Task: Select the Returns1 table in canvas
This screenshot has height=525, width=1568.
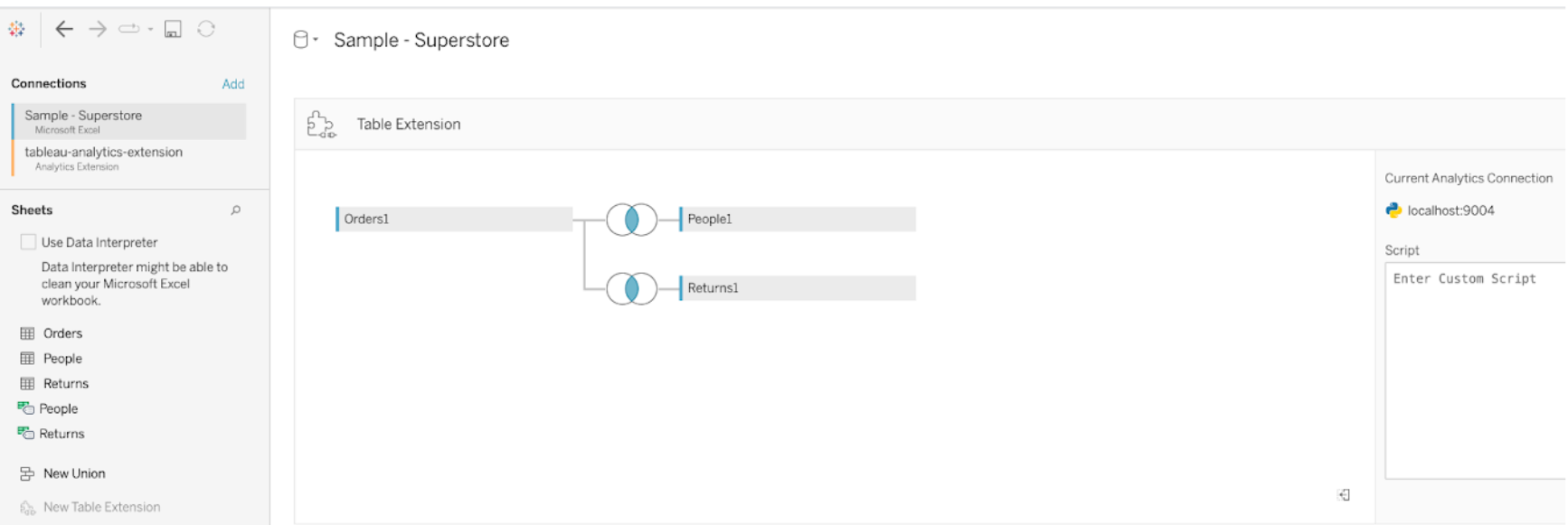Action: click(x=798, y=288)
